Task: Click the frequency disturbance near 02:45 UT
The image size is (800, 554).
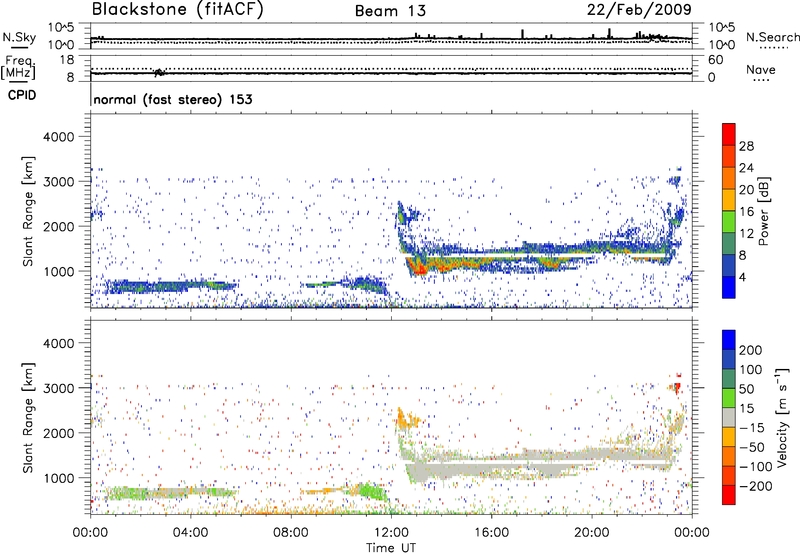Action: (159, 72)
